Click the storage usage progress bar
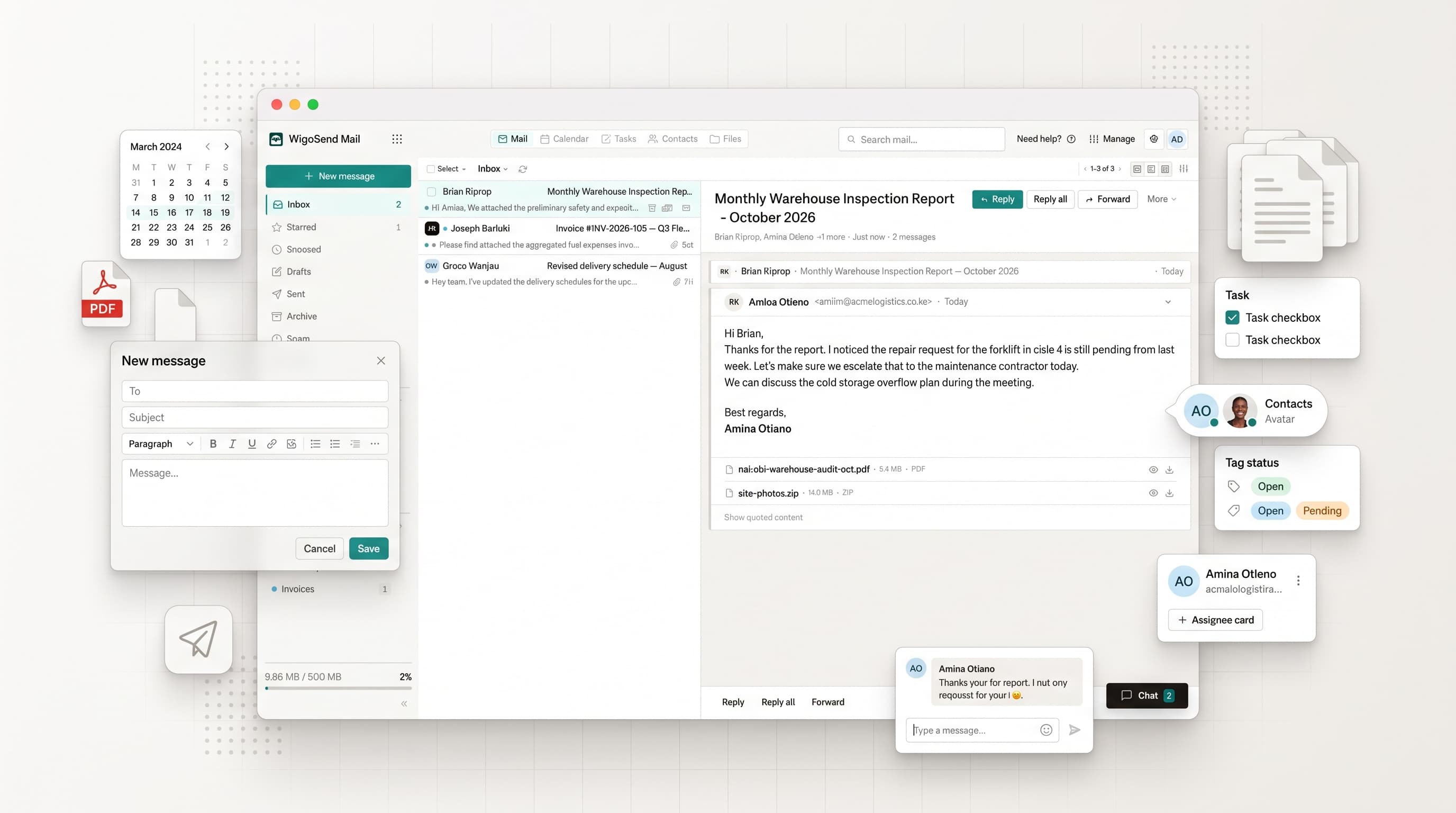The width and height of the screenshot is (1456, 813). coord(338,688)
